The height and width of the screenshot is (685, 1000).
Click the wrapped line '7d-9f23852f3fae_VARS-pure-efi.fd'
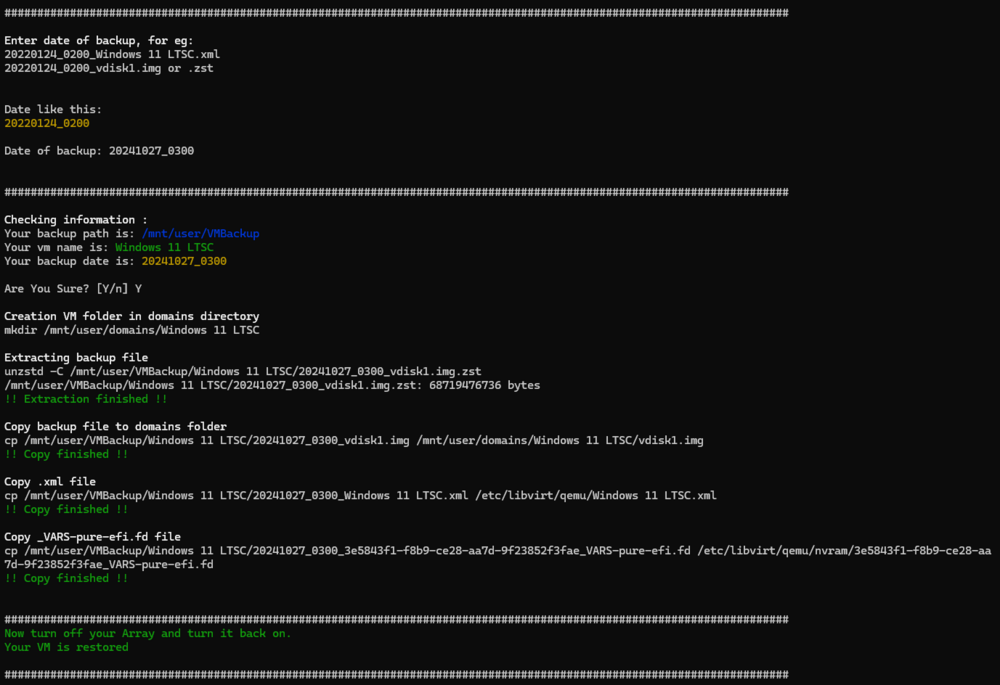tap(108, 564)
